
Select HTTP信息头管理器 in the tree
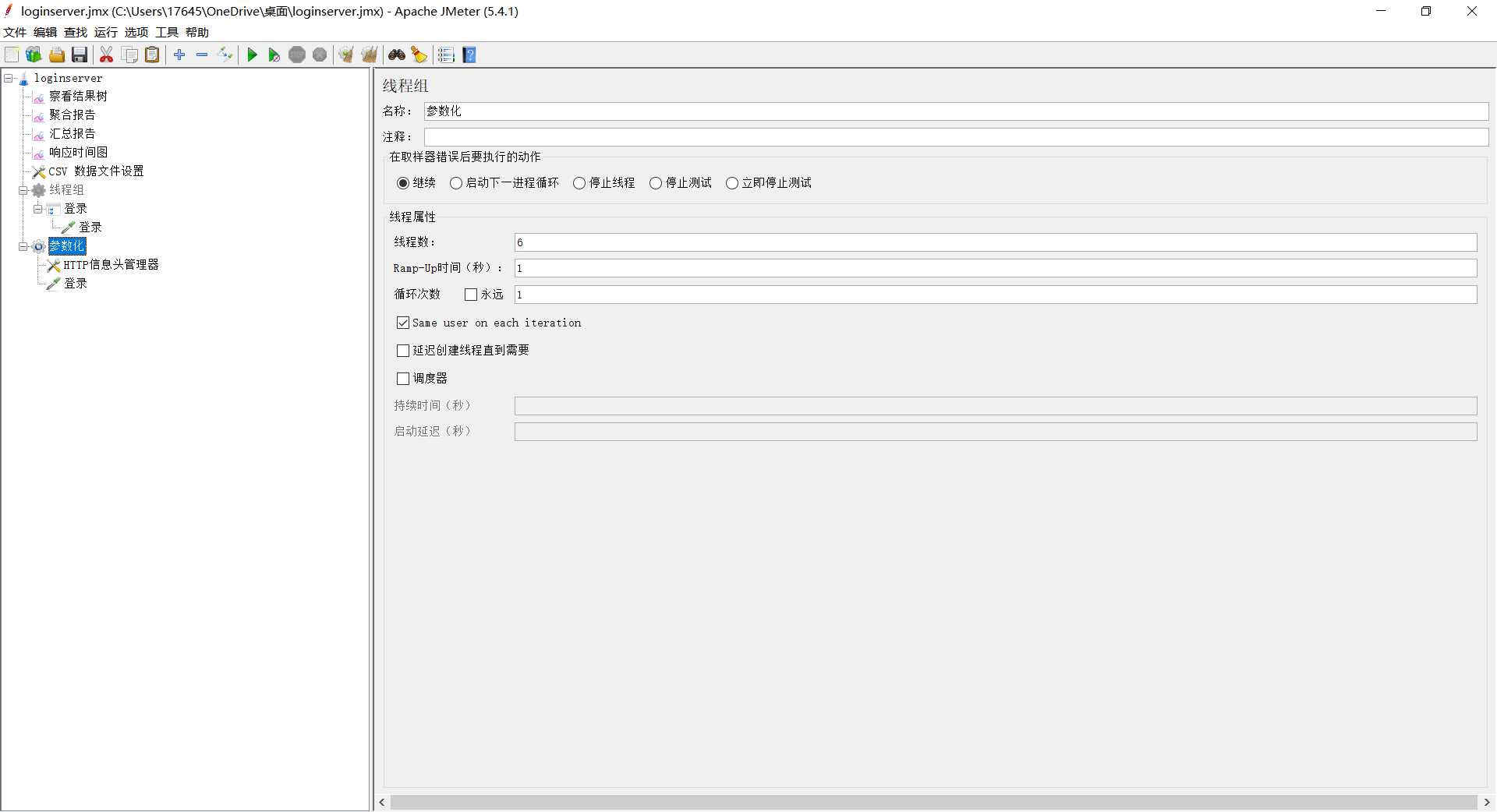pos(111,264)
